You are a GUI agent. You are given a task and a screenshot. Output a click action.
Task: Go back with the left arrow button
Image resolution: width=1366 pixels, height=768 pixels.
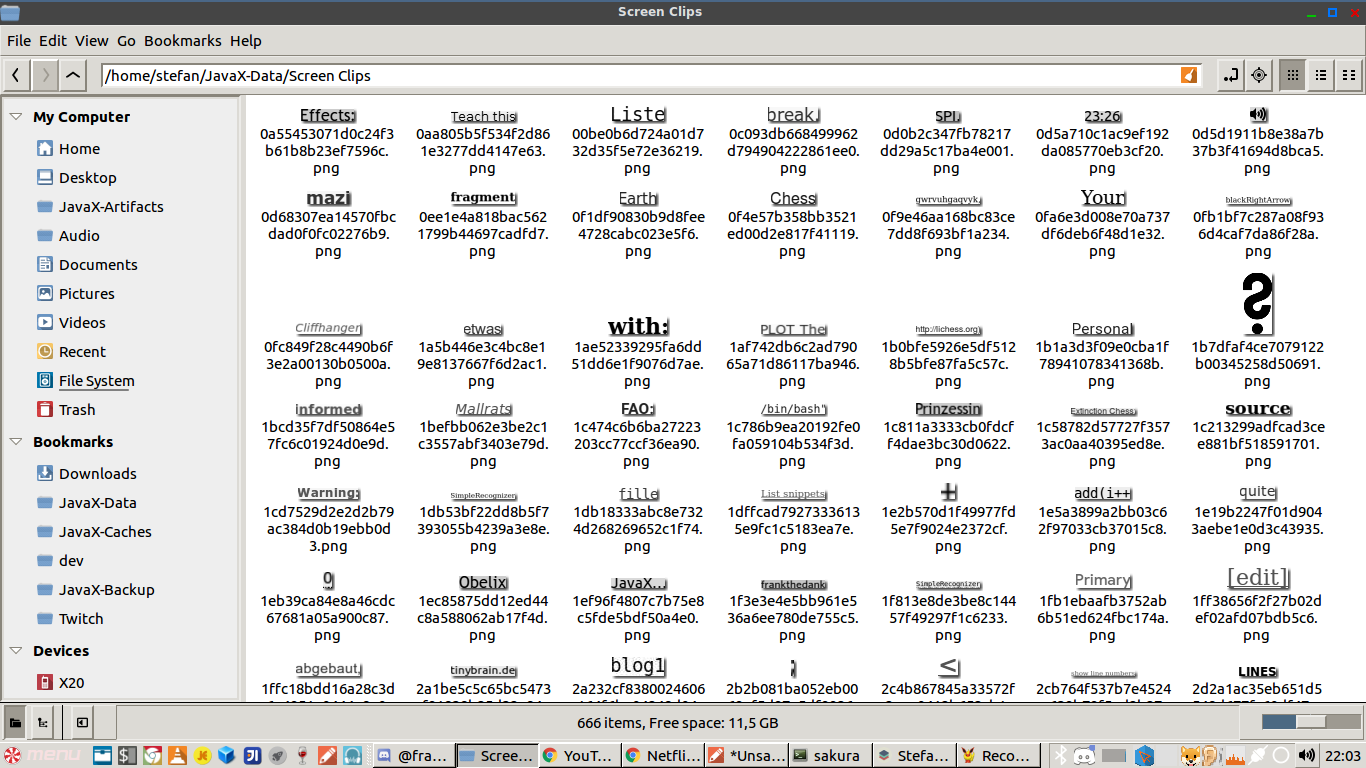coord(17,75)
